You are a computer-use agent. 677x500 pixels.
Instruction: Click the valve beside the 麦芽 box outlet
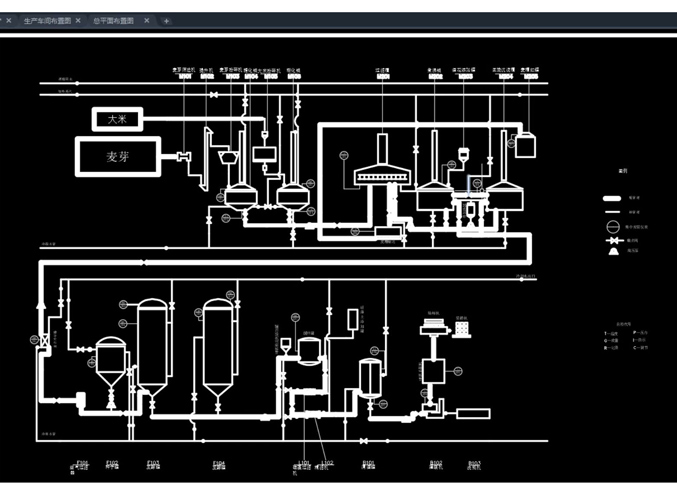coord(183,157)
